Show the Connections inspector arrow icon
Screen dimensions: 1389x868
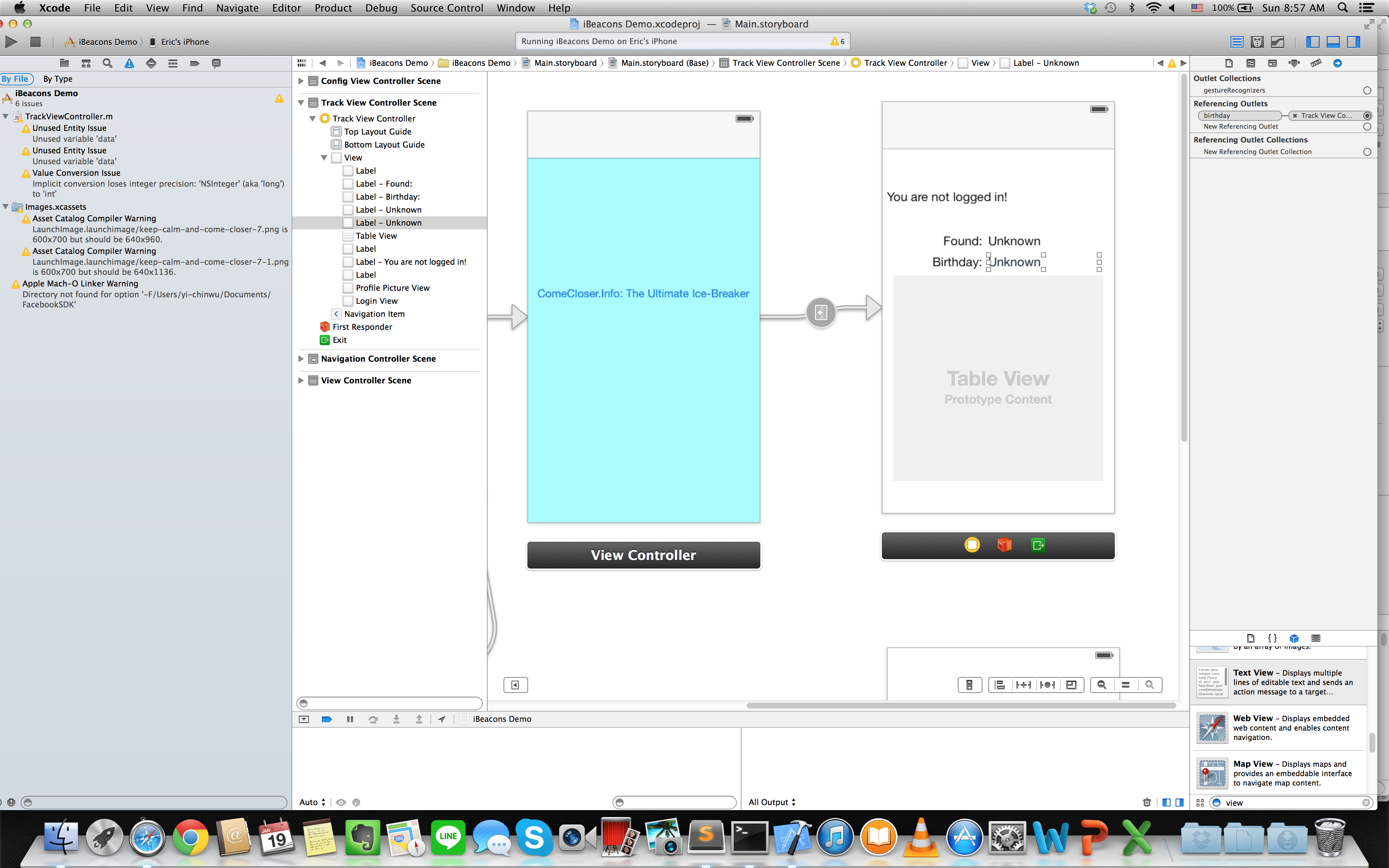click(1337, 63)
